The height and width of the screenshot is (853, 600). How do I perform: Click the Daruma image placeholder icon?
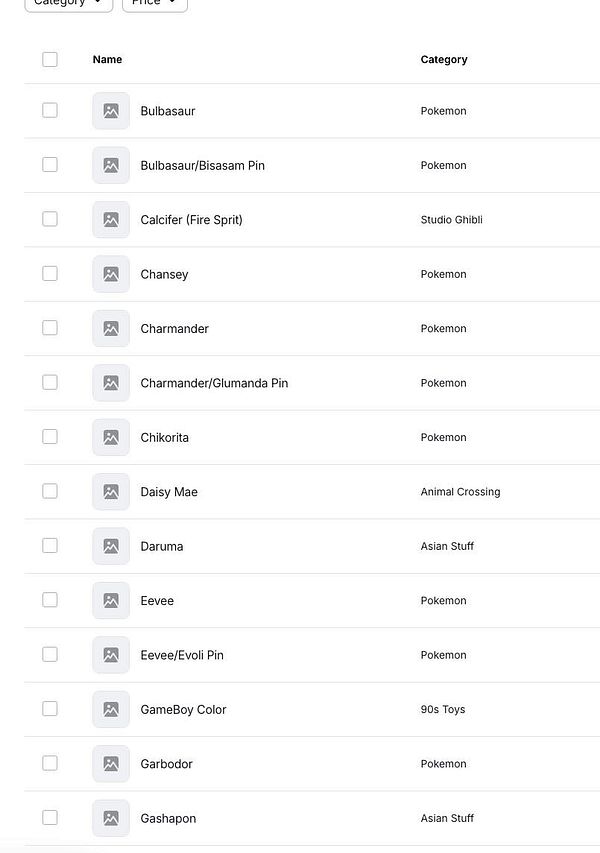(110, 546)
